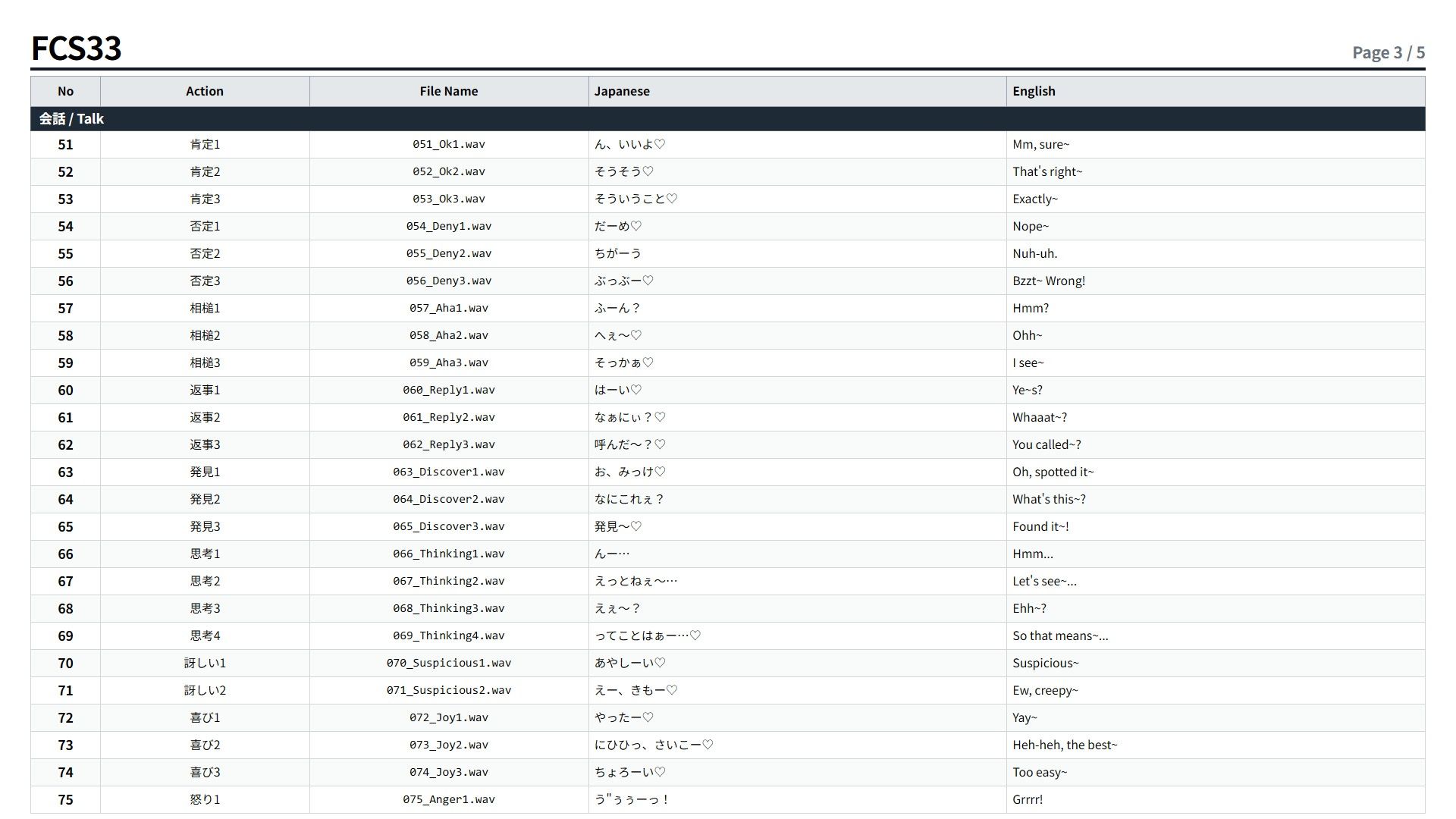The image size is (1456, 819).
Task: Select the Action column header
Action: (205, 91)
